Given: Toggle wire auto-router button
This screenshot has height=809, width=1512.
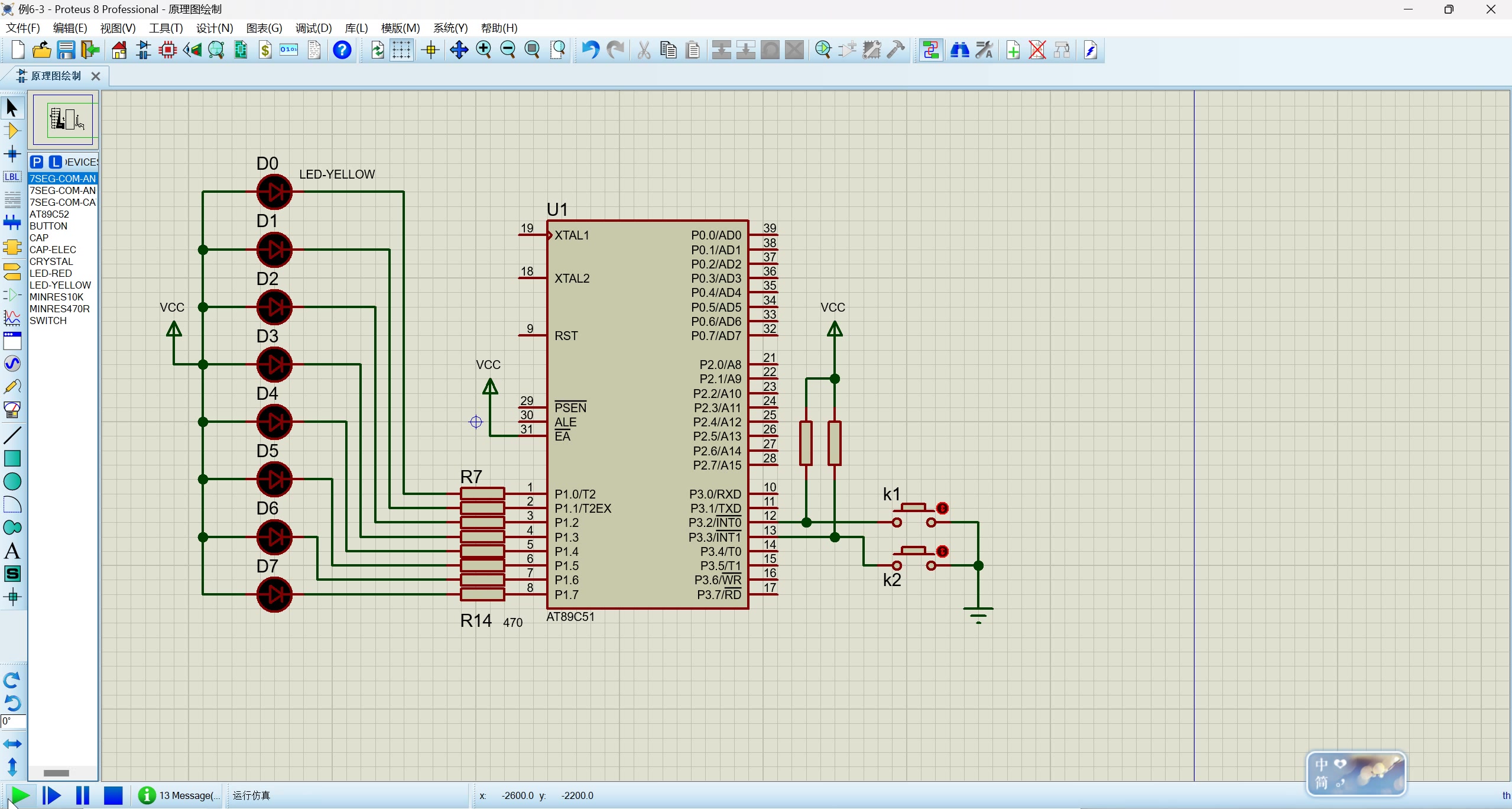Looking at the screenshot, I should coord(931,50).
